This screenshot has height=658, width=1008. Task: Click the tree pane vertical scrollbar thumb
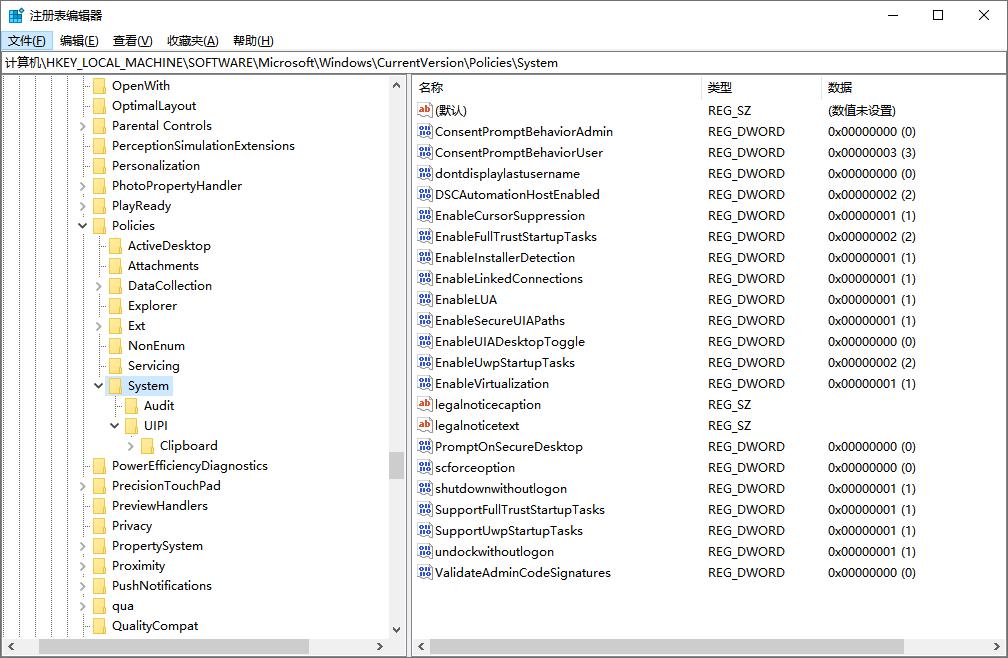(396, 466)
